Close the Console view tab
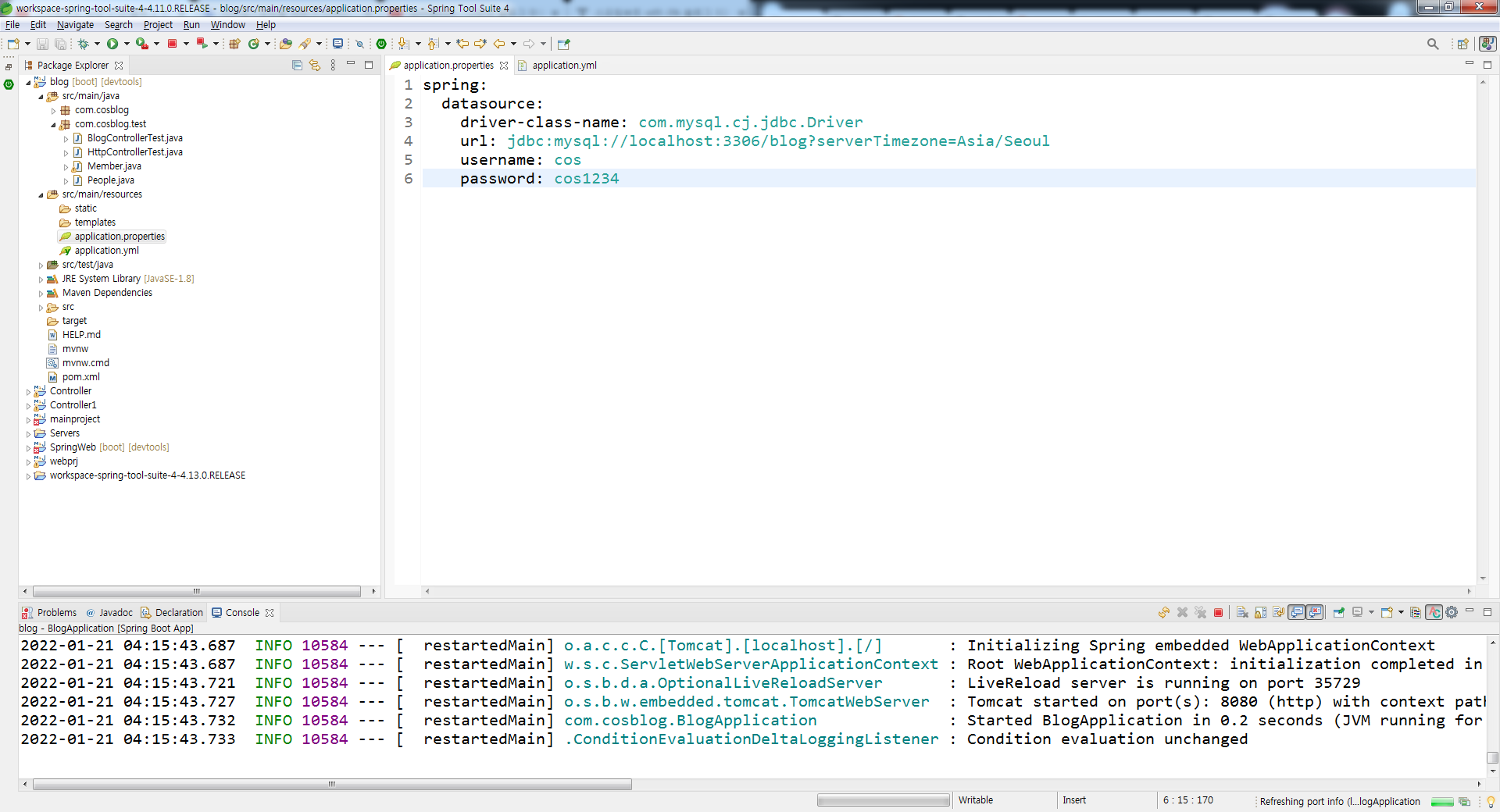The height and width of the screenshot is (812, 1500). (x=270, y=613)
